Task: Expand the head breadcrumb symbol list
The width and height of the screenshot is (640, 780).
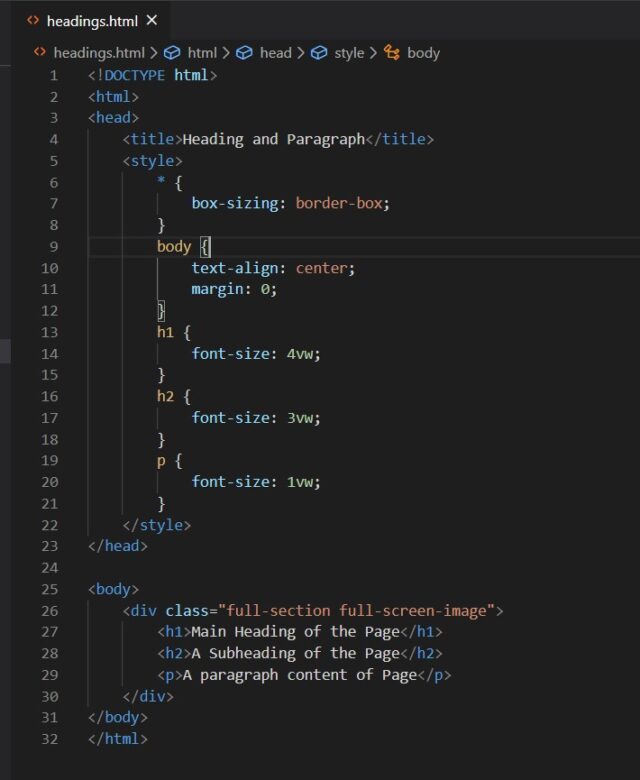Action: (275, 53)
